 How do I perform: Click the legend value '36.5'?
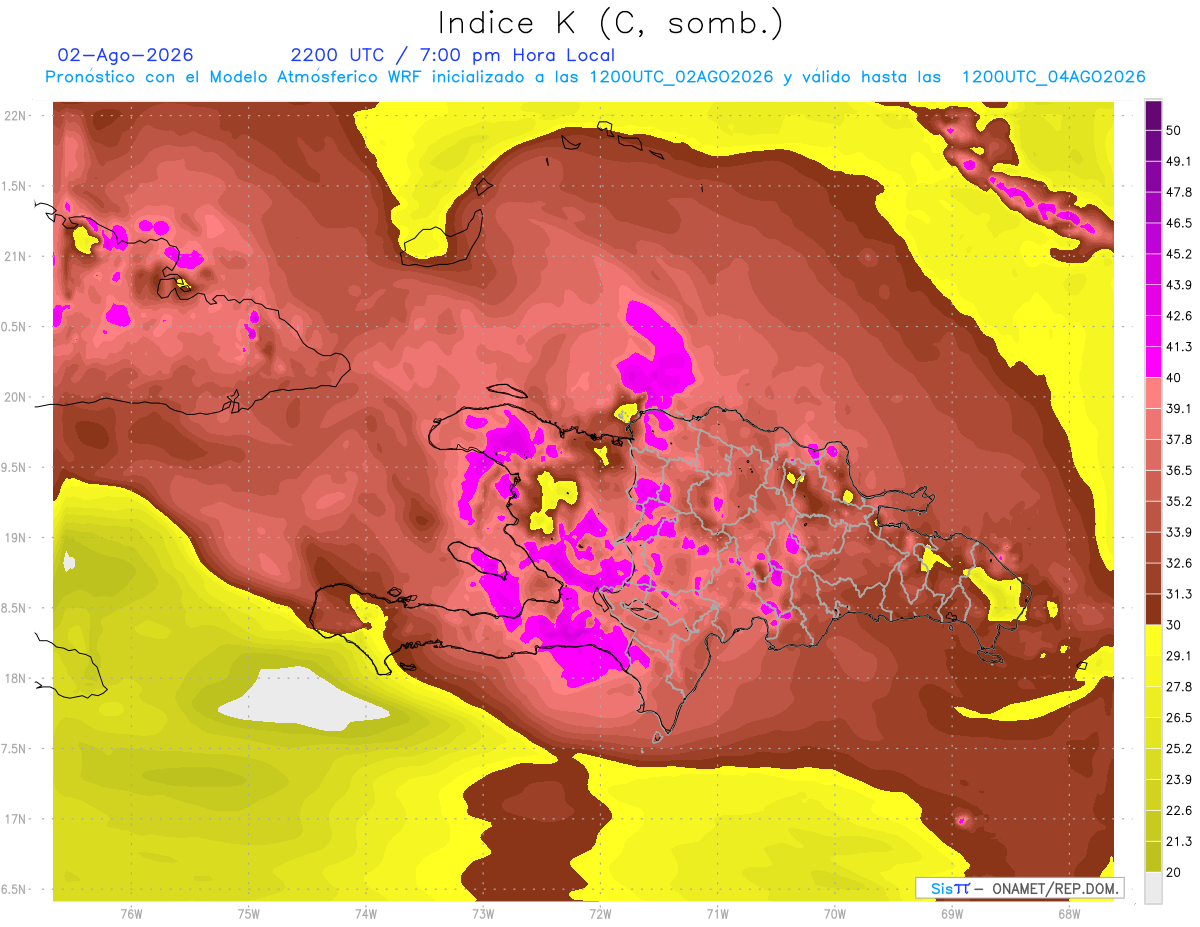point(1179,470)
